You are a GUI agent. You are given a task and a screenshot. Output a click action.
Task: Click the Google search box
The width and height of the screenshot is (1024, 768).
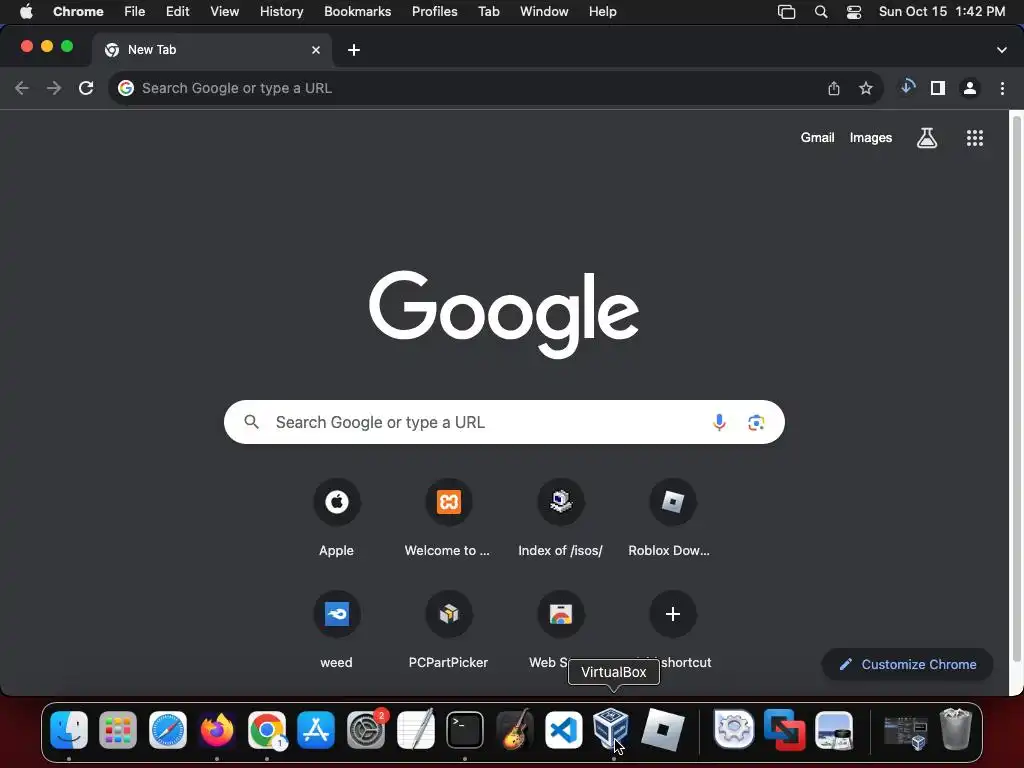[504, 422]
